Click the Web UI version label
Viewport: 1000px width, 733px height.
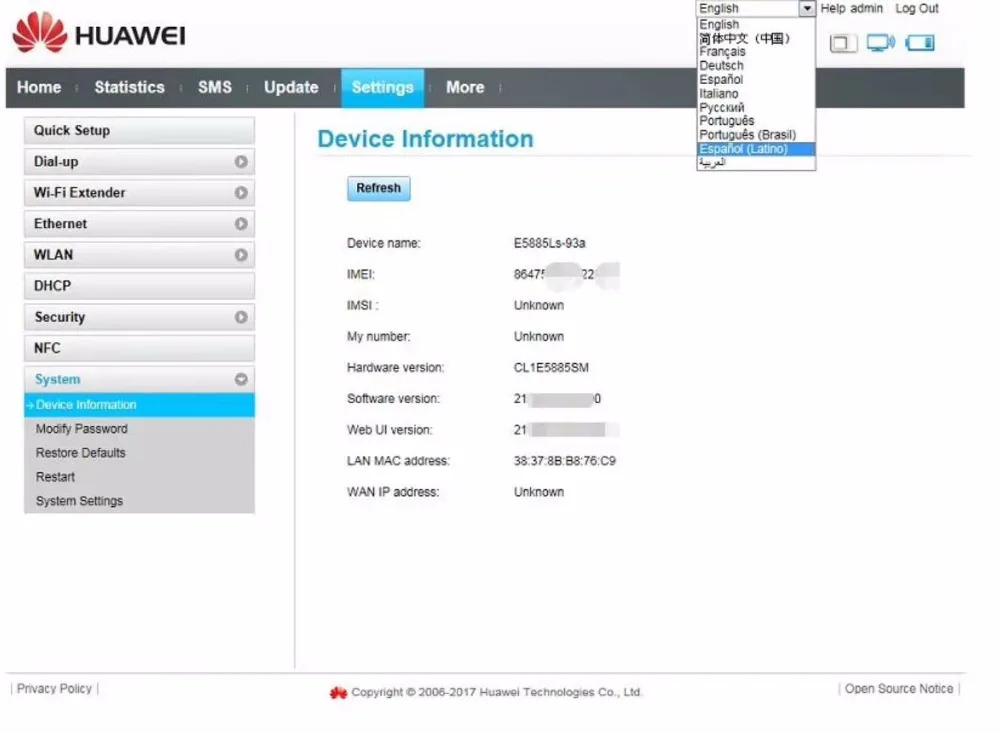click(x=389, y=430)
